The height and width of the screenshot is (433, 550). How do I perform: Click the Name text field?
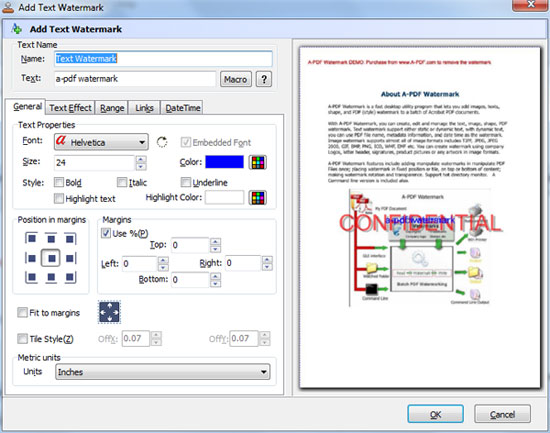[163, 59]
